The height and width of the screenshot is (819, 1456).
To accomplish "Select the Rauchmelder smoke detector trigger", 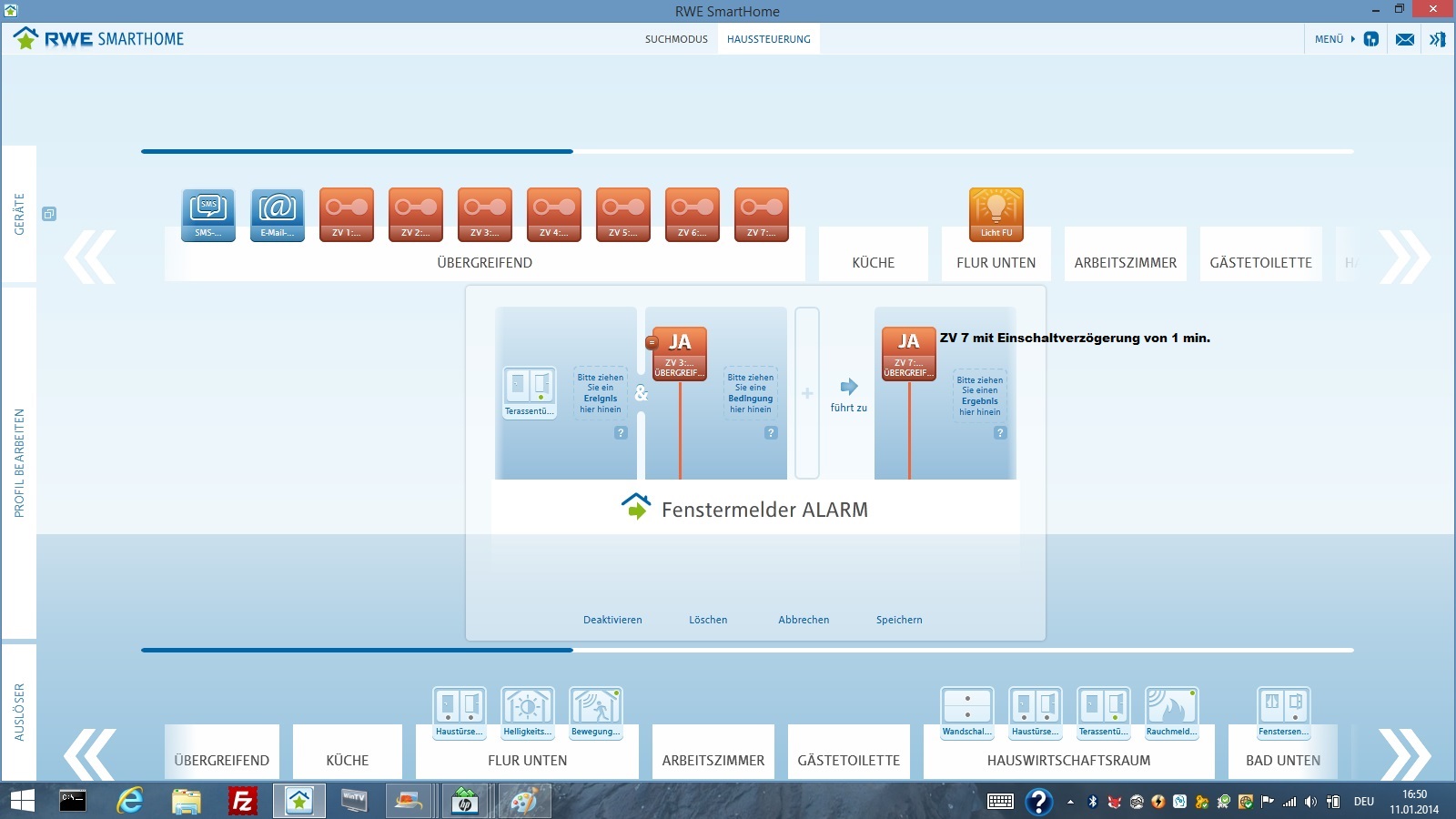I will tap(1172, 713).
